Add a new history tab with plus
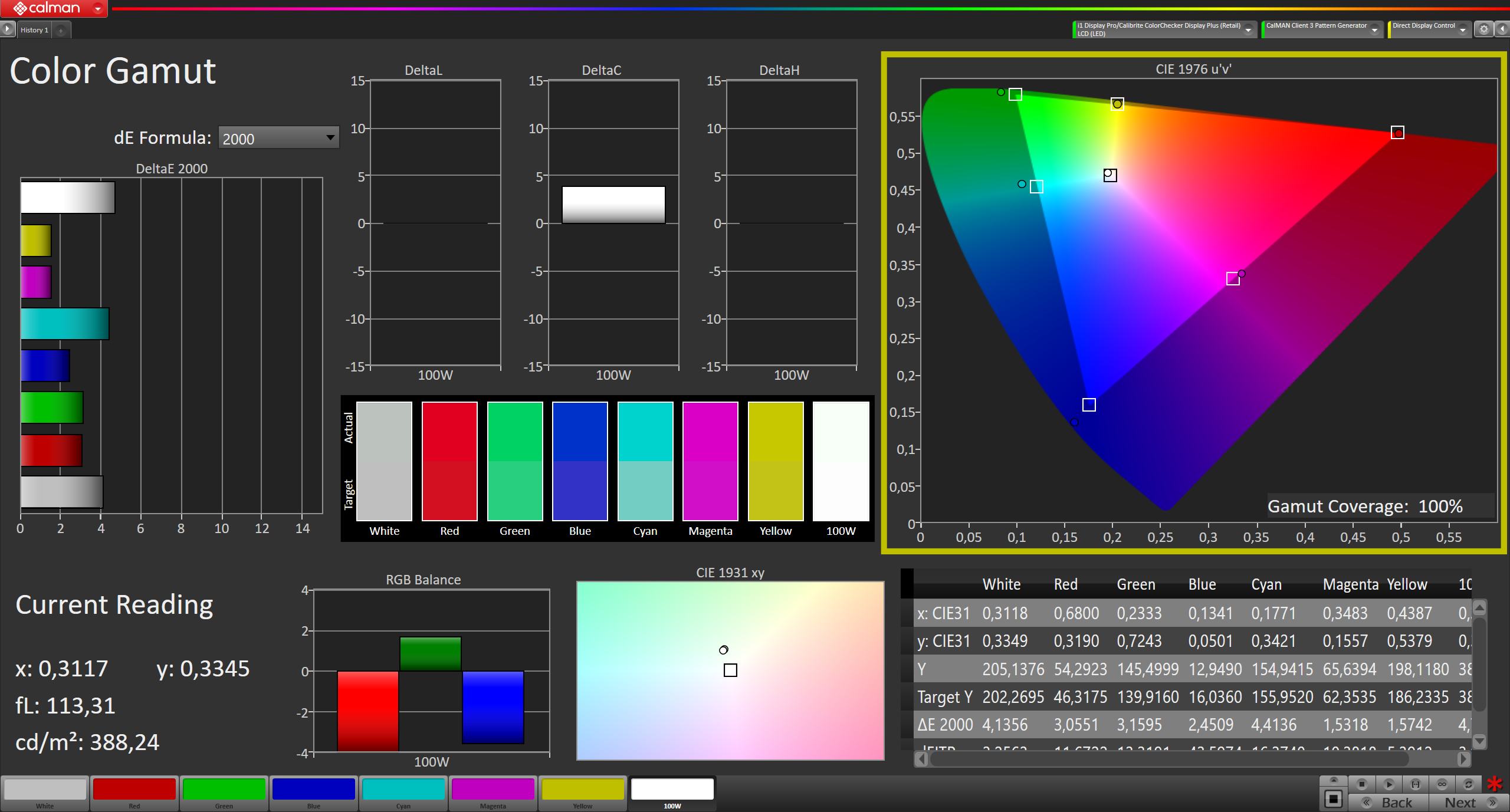The width and height of the screenshot is (1510, 812). 61,30
